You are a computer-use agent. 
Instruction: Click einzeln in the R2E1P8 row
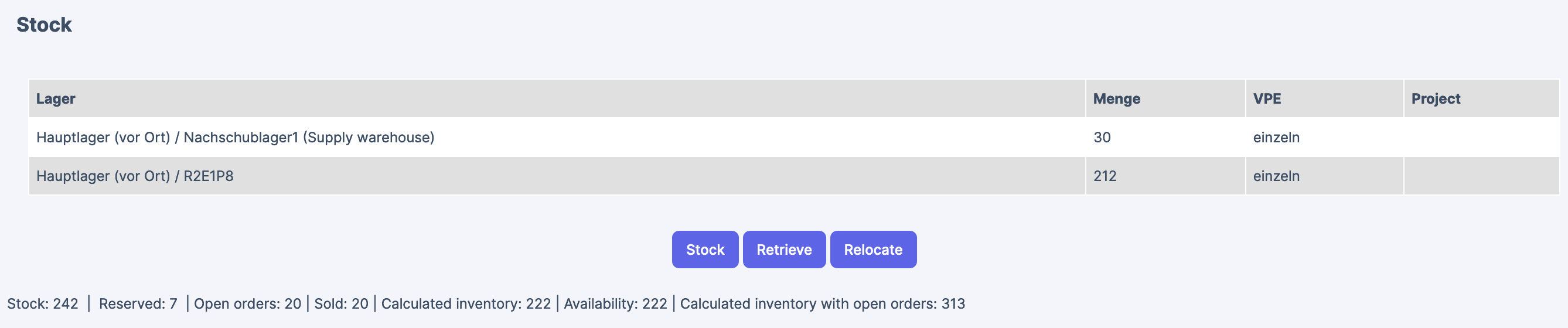(1276, 176)
